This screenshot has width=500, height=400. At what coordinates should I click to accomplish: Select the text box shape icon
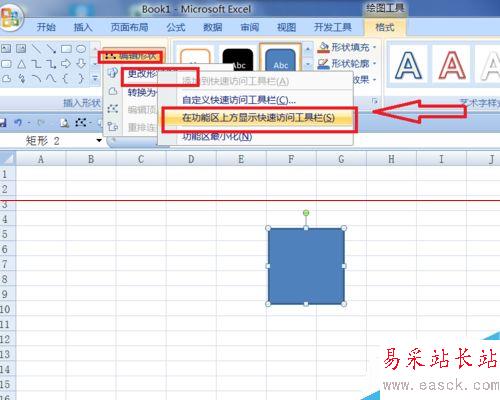click(6, 49)
